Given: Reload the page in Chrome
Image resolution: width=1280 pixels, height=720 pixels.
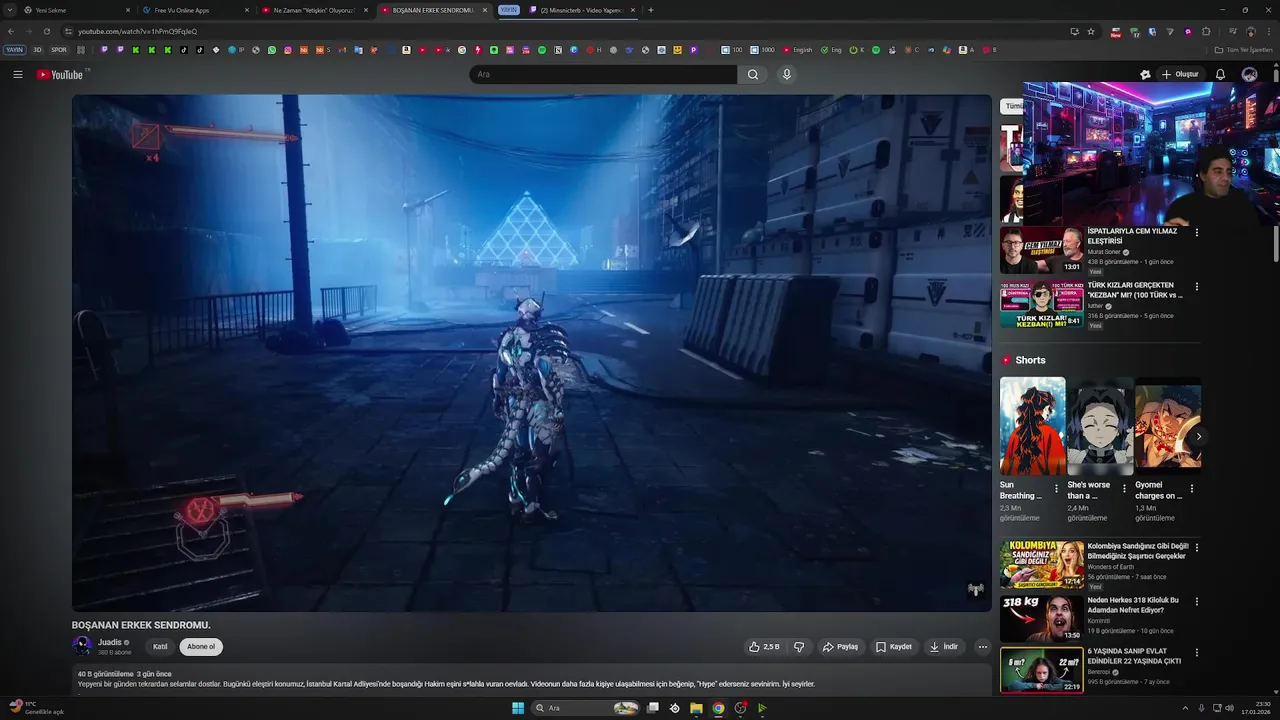Looking at the screenshot, I should pyautogui.click(x=47, y=31).
